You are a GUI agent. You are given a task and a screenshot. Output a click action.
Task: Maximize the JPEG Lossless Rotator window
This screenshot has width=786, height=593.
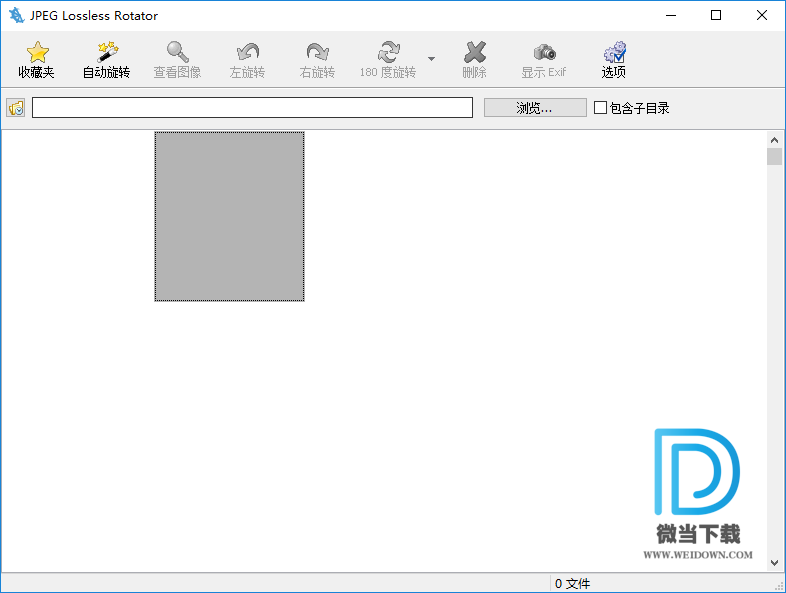click(716, 16)
